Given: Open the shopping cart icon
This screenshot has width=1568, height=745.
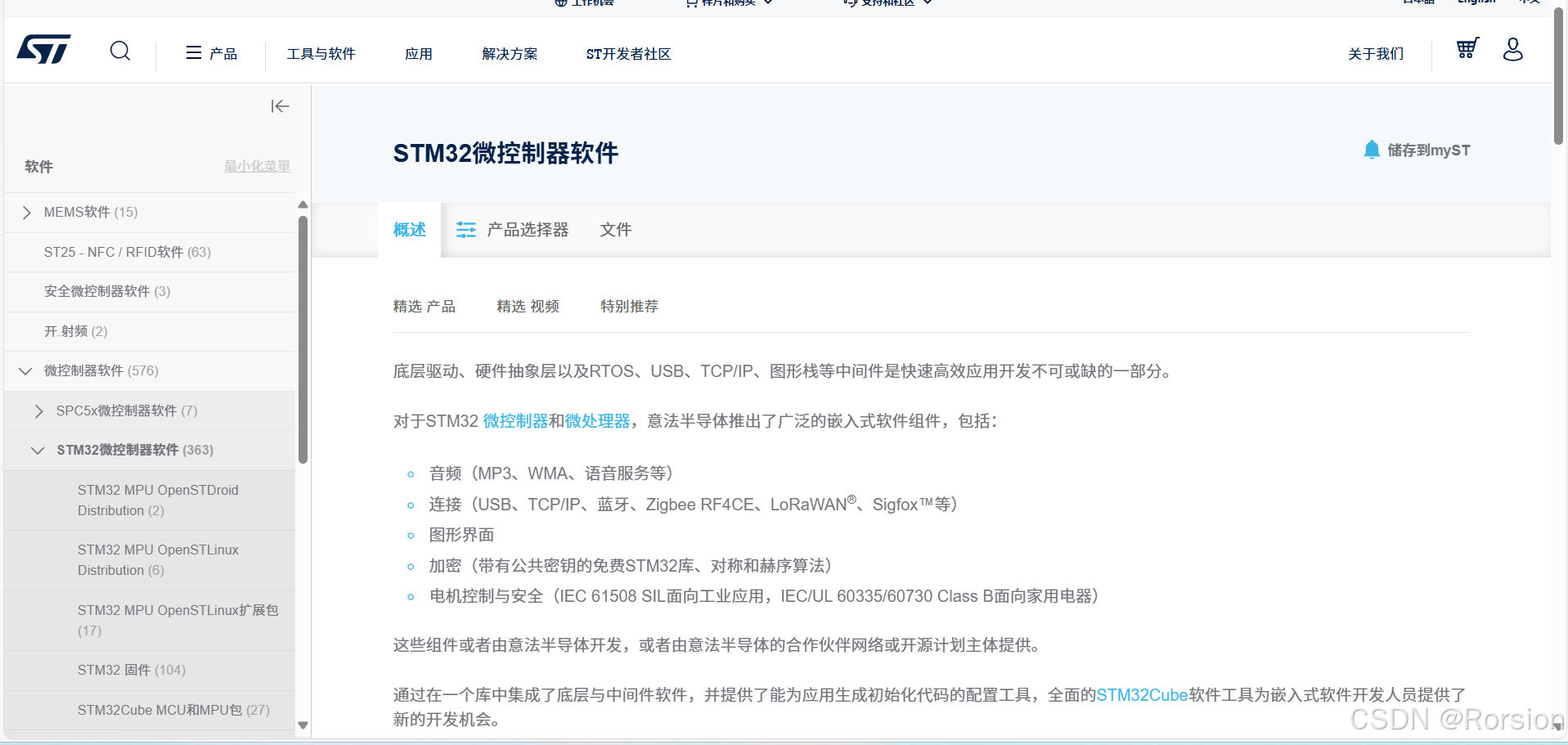Looking at the screenshot, I should (1467, 48).
